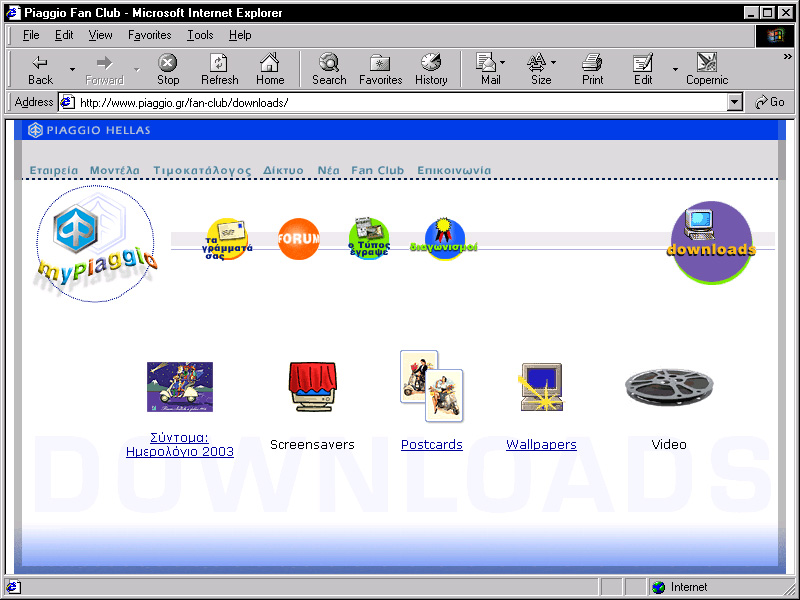
Task: Expand the Mail dropdown arrow
Action: (x=503, y=62)
